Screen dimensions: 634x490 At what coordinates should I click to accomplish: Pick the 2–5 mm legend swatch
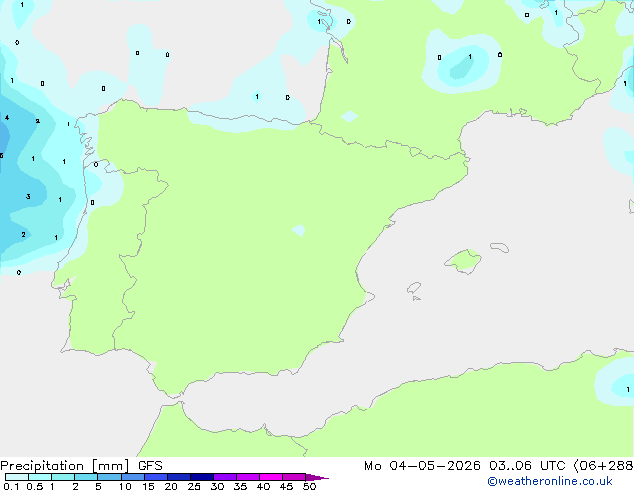coord(86,477)
